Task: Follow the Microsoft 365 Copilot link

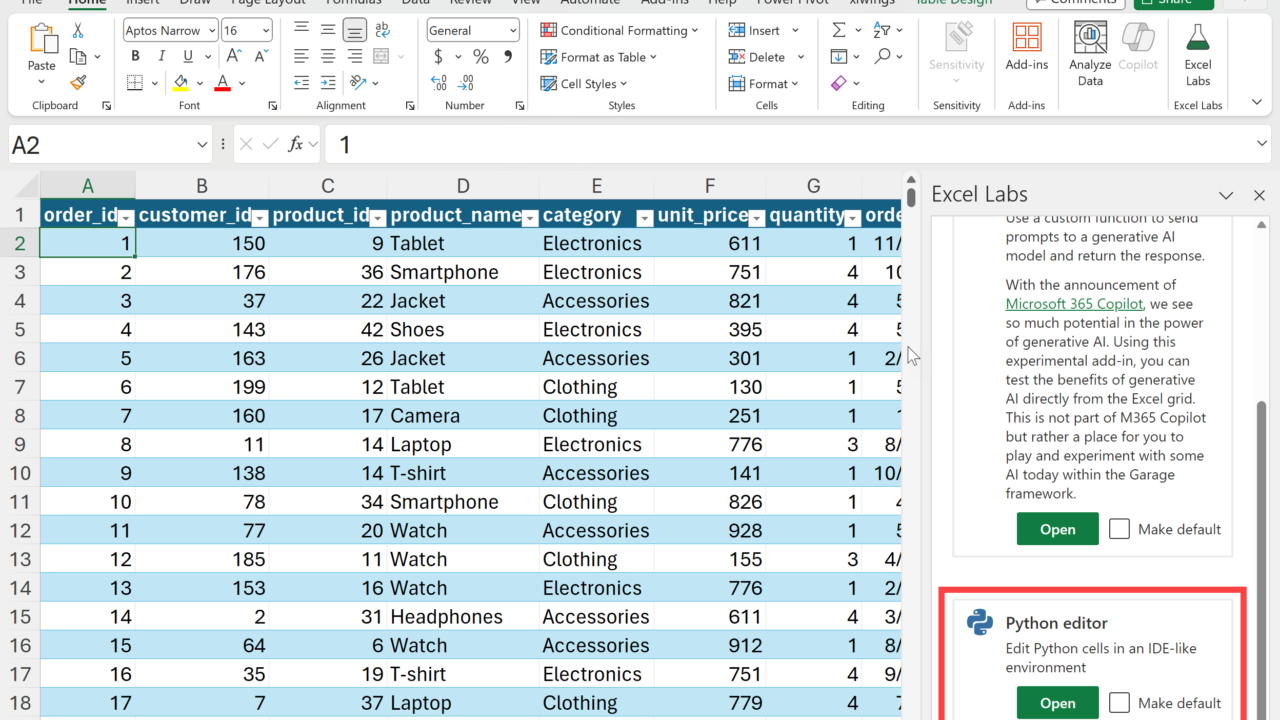Action: (1075, 304)
